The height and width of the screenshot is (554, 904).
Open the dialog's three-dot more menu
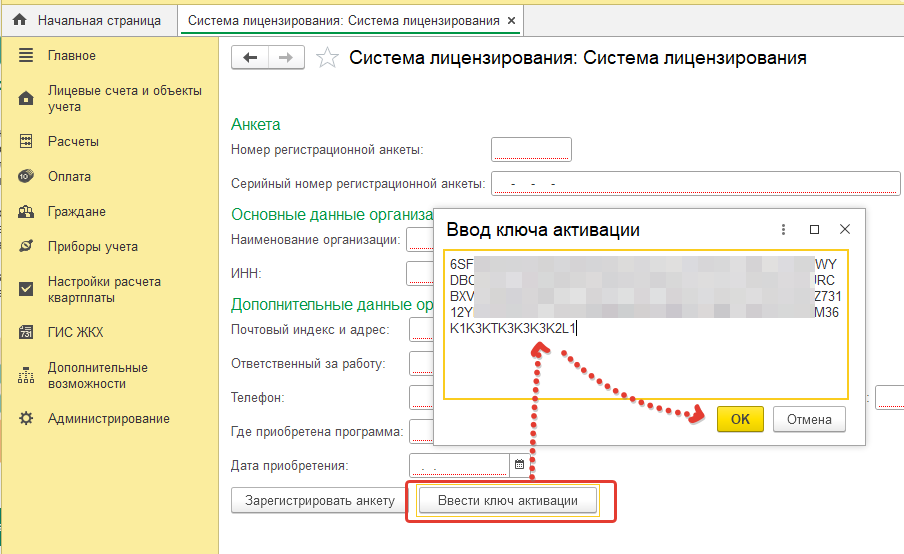pyautogui.click(x=783, y=229)
